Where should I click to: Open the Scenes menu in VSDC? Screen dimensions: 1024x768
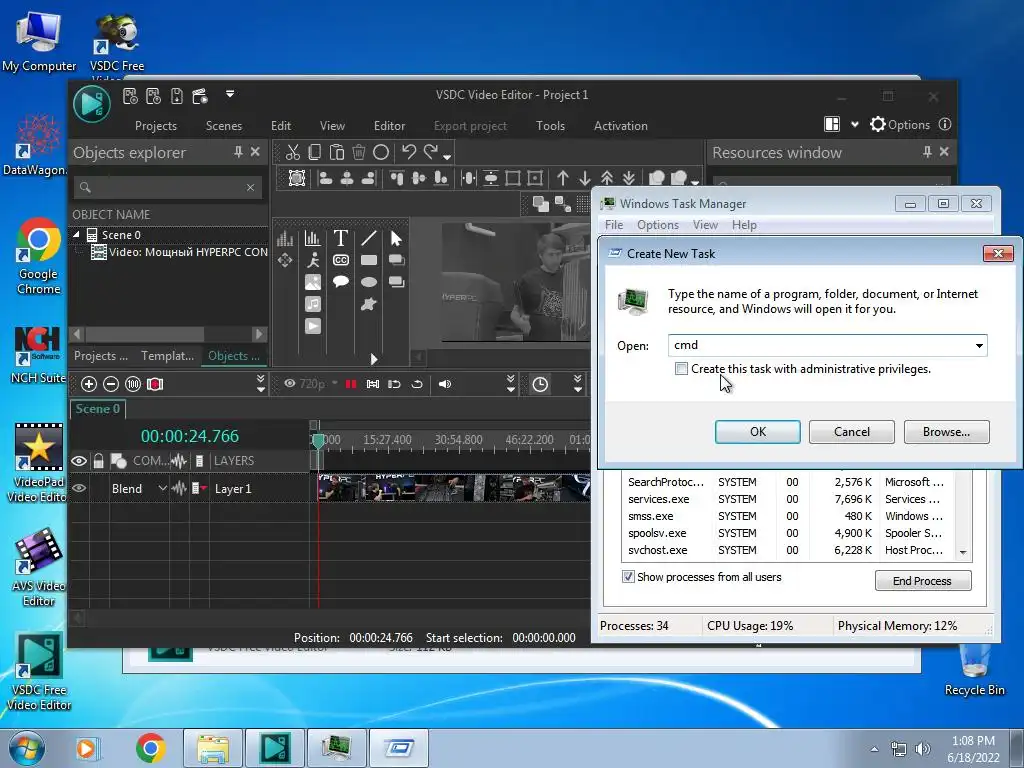point(223,126)
